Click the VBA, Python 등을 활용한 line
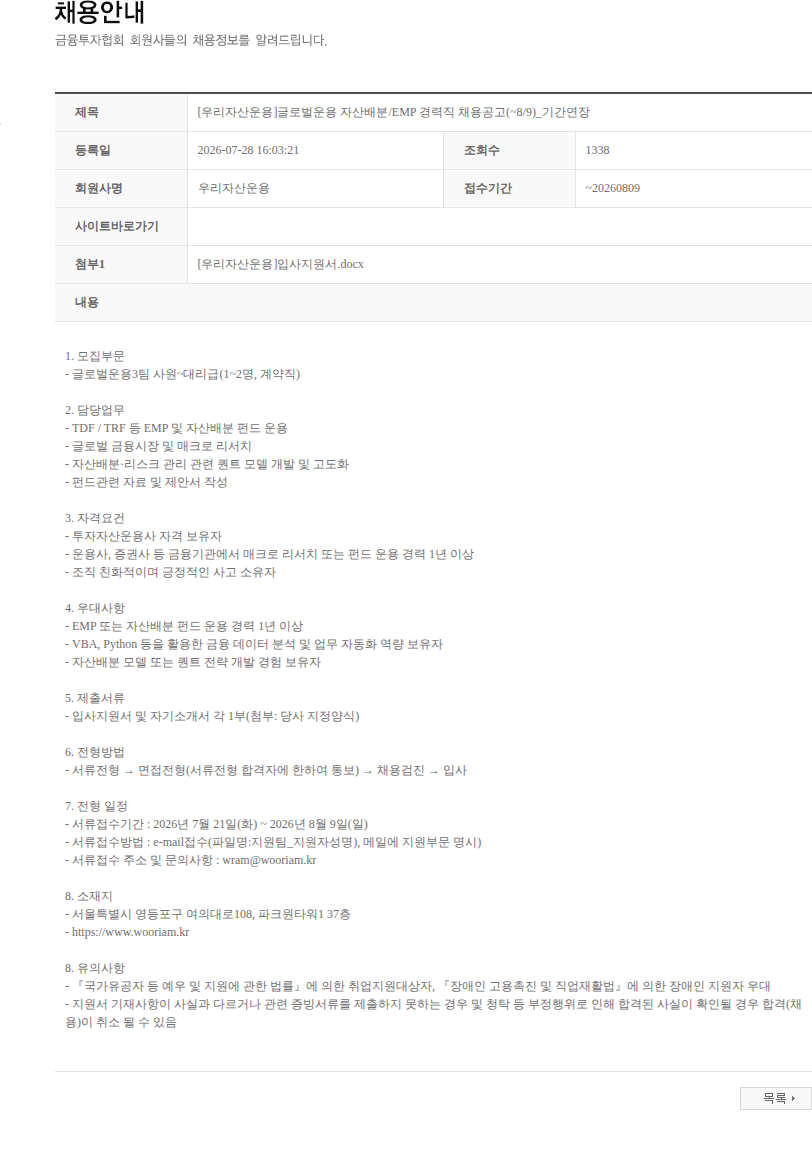Image resolution: width=812 pixels, height=1165 pixels. [x=253, y=645]
